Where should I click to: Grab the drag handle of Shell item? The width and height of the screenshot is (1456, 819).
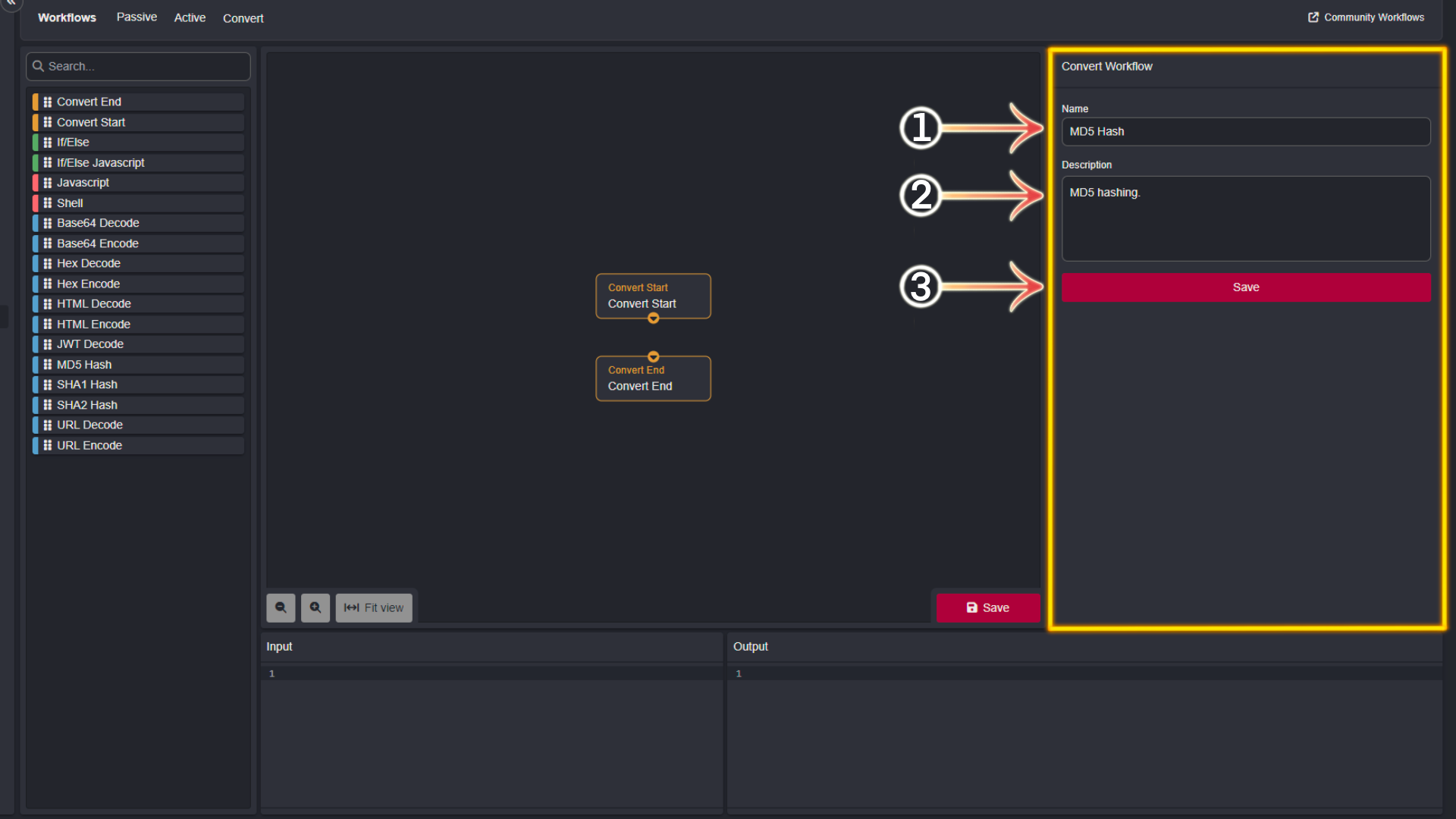[x=48, y=202]
